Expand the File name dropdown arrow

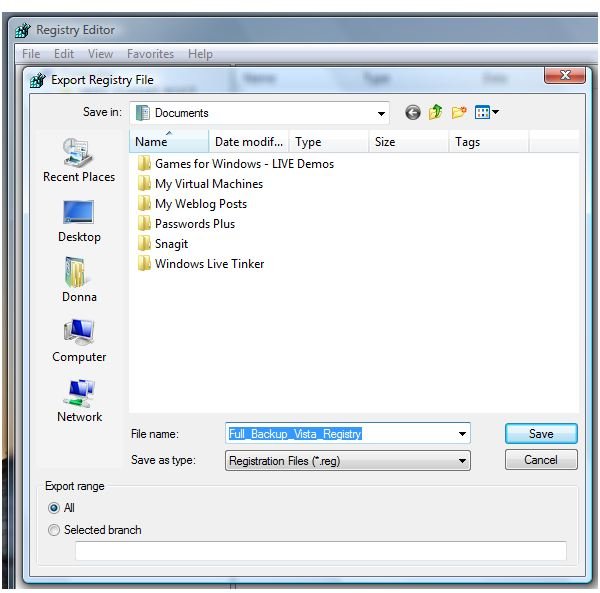point(462,434)
